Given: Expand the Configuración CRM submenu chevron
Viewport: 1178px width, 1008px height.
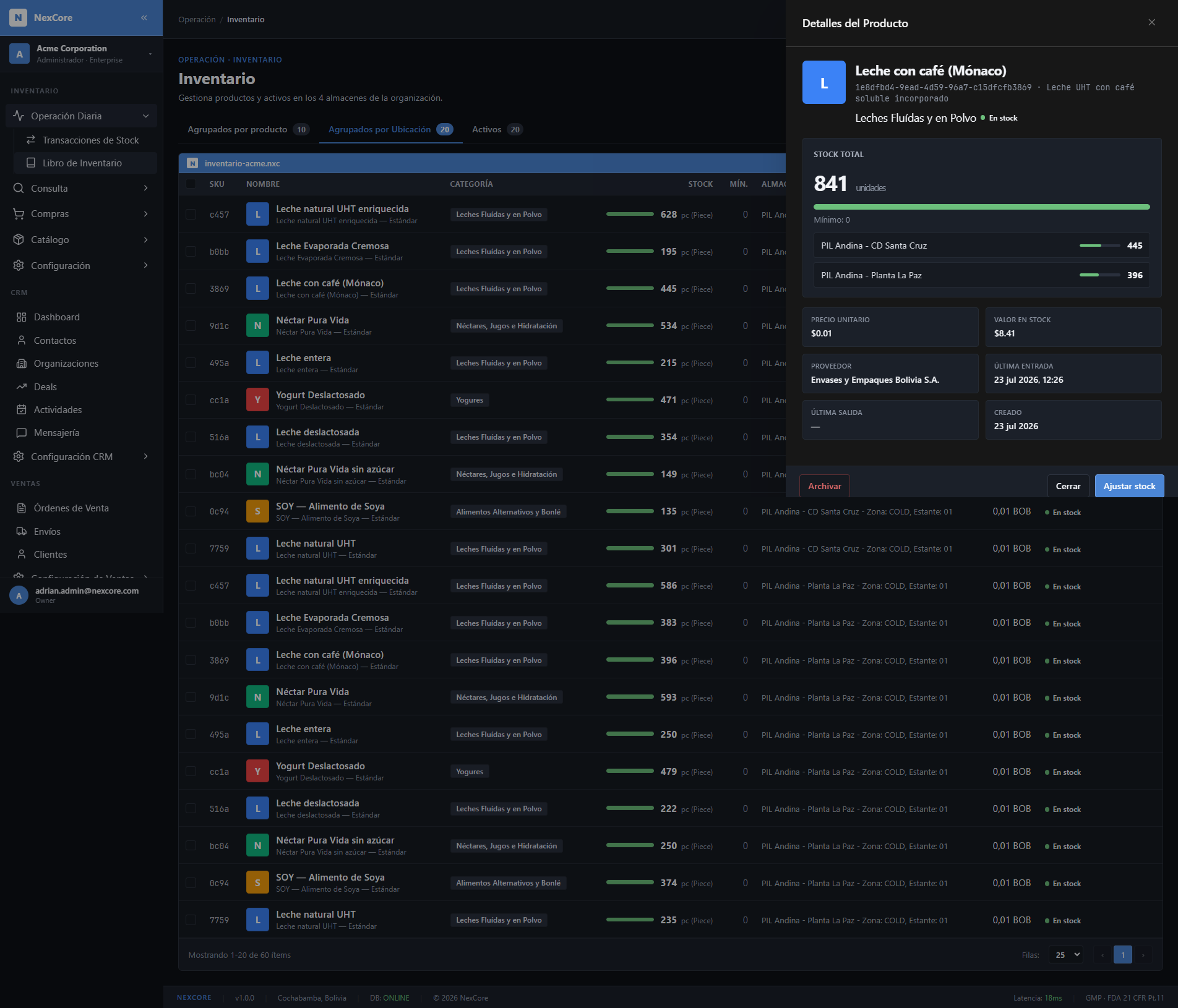Looking at the screenshot, I should pos(146,456).
